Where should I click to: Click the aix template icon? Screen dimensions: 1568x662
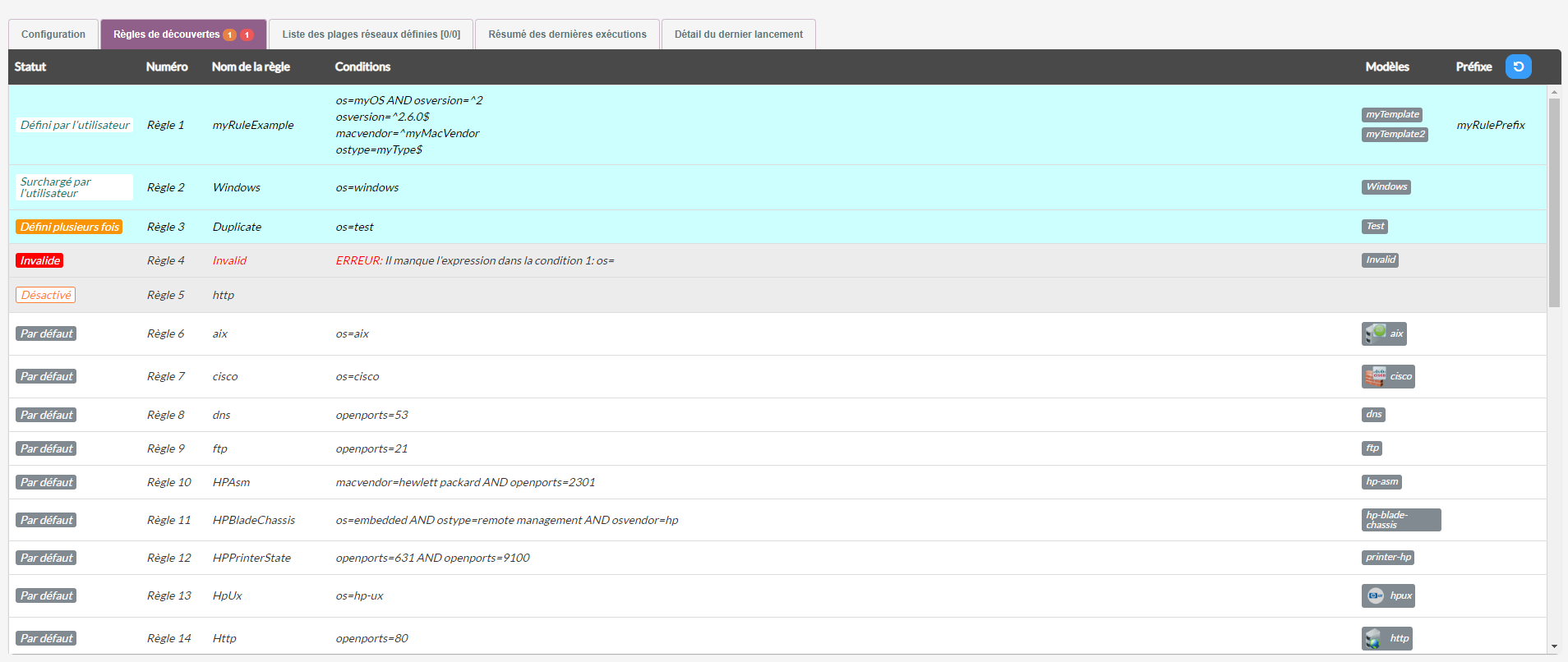point(1375,333)
